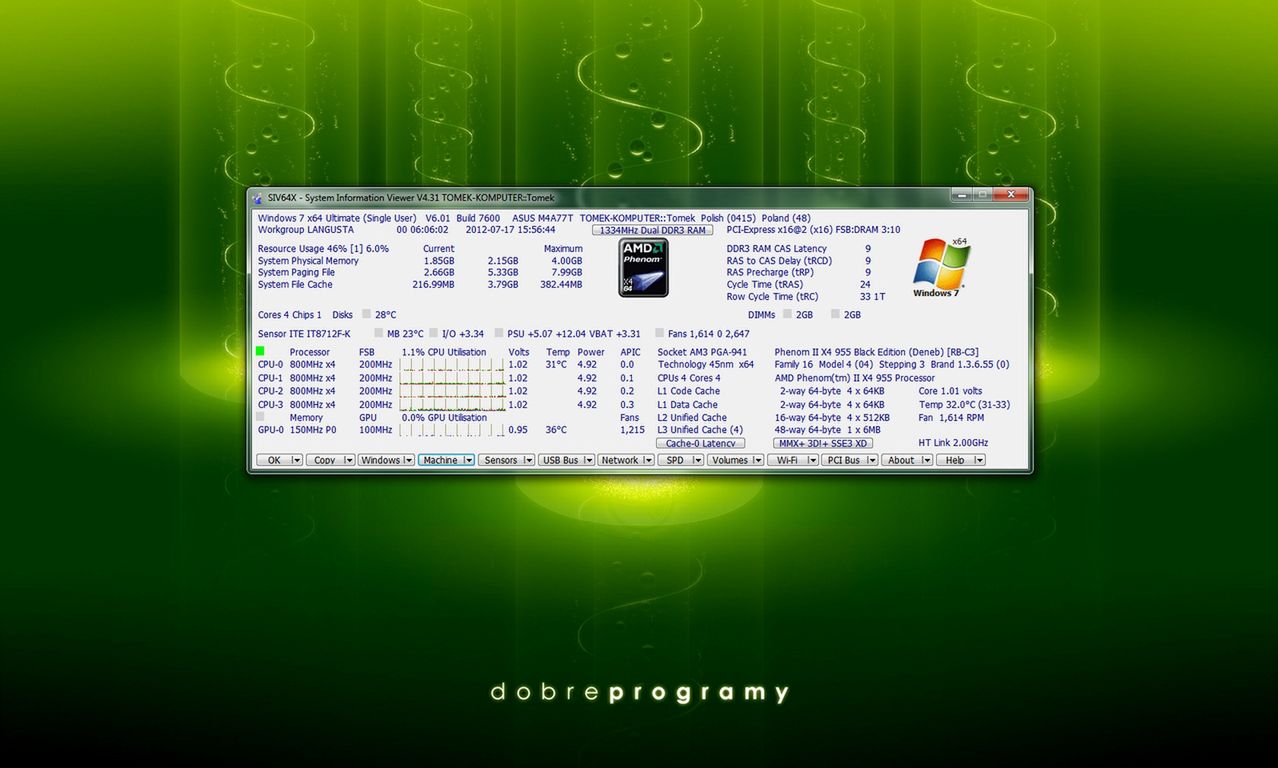Open the Wi-Fi button dropdown arrow

(811, 460)
